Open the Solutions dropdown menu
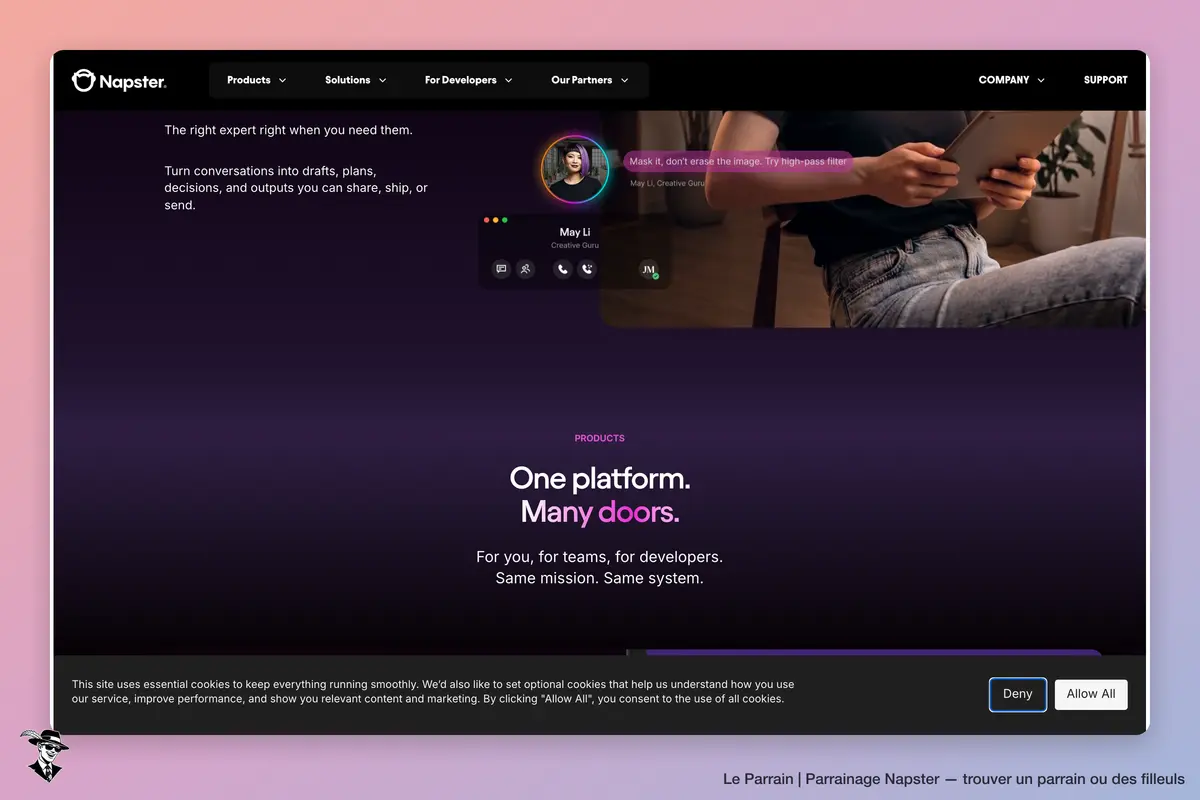 click(356, 80)
